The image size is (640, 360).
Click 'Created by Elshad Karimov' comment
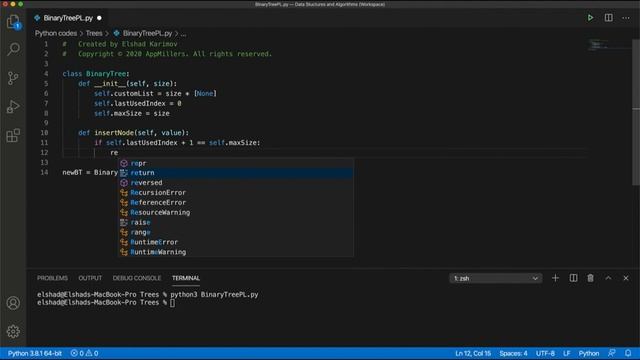tap(127, 44)
